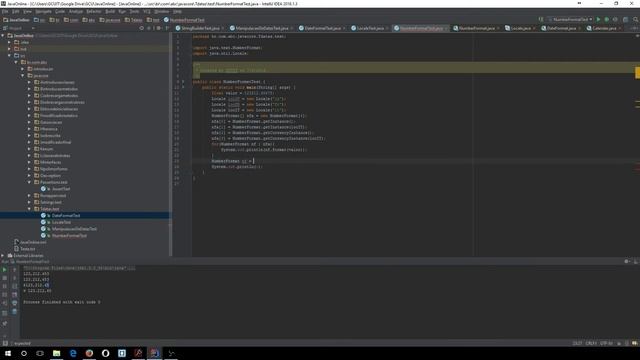Open Cortana search circle on taskbar
Screen dimensions: 640x360
pos(24,353)
